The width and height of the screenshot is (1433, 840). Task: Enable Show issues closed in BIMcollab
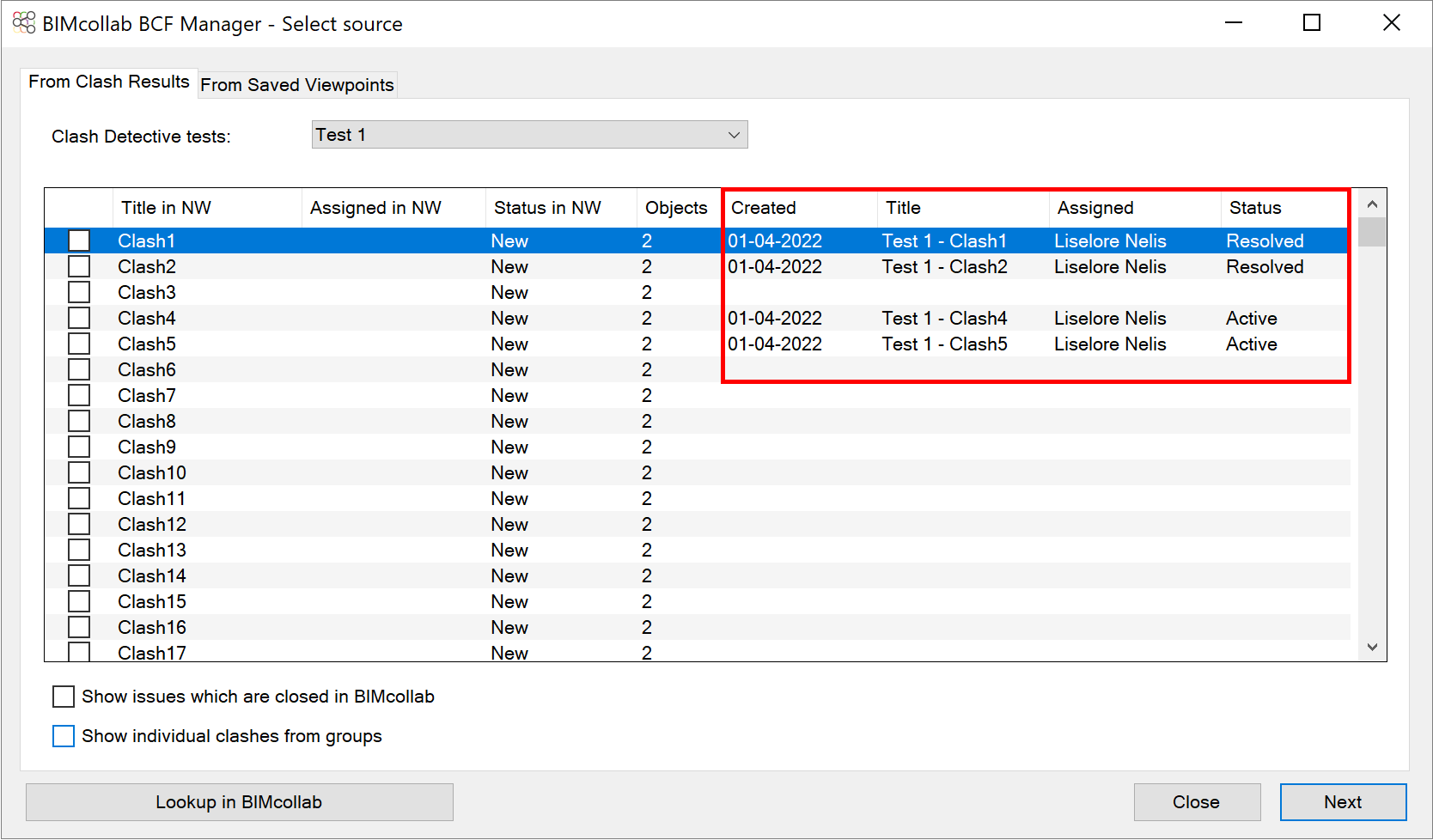click(x=64, y=697)
